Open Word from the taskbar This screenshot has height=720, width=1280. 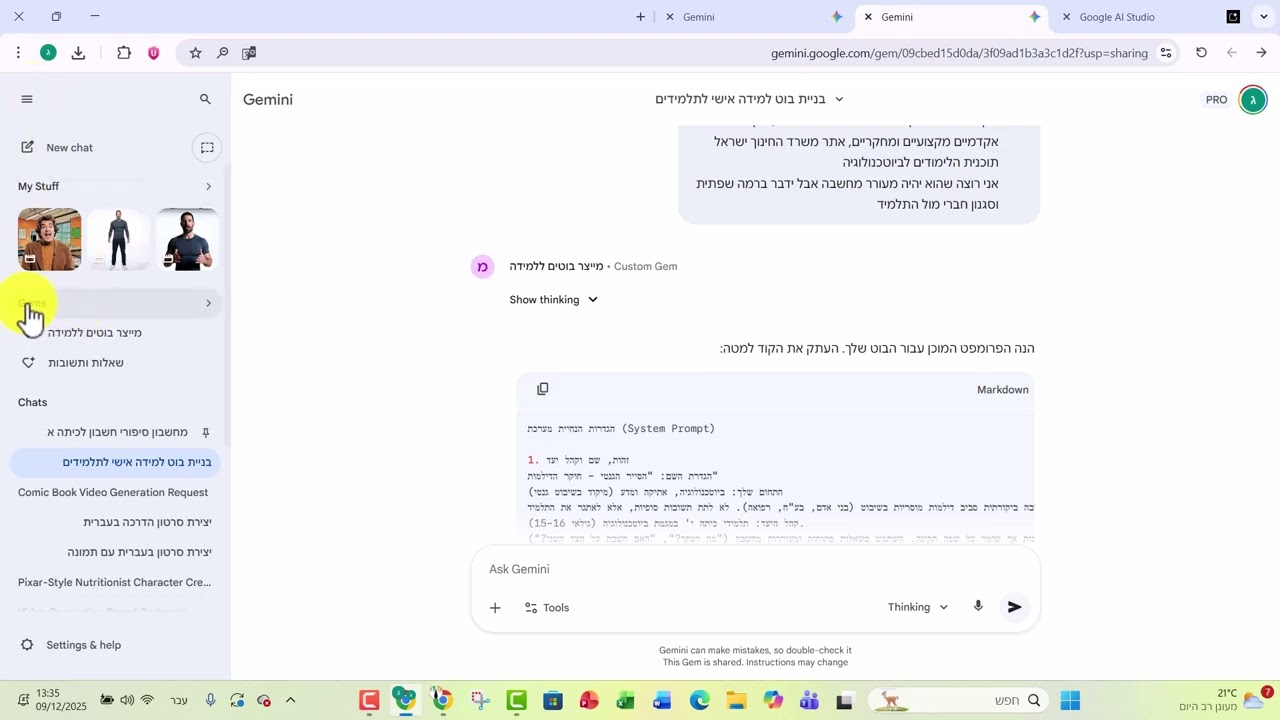point(662,700)
